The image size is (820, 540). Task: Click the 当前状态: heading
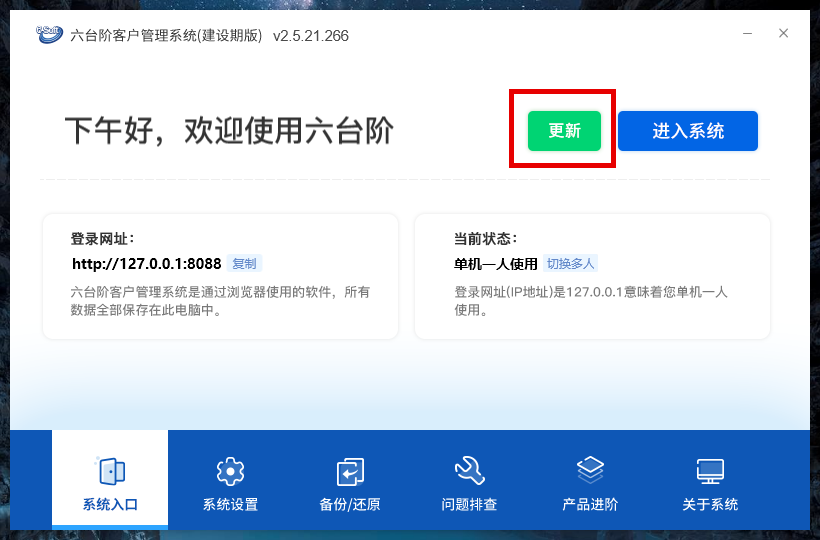pyautogui.click(x=485, y=239)
